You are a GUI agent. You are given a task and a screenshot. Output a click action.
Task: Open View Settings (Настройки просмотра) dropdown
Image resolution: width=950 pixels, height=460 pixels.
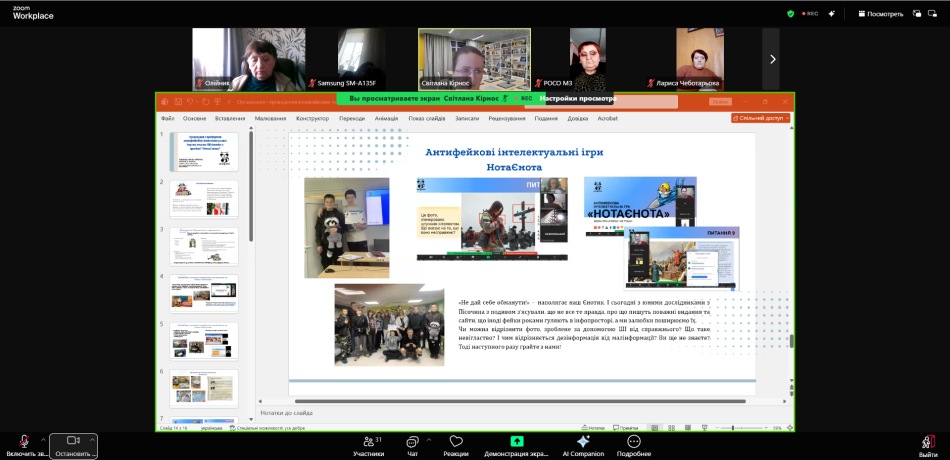coord(579,99)
